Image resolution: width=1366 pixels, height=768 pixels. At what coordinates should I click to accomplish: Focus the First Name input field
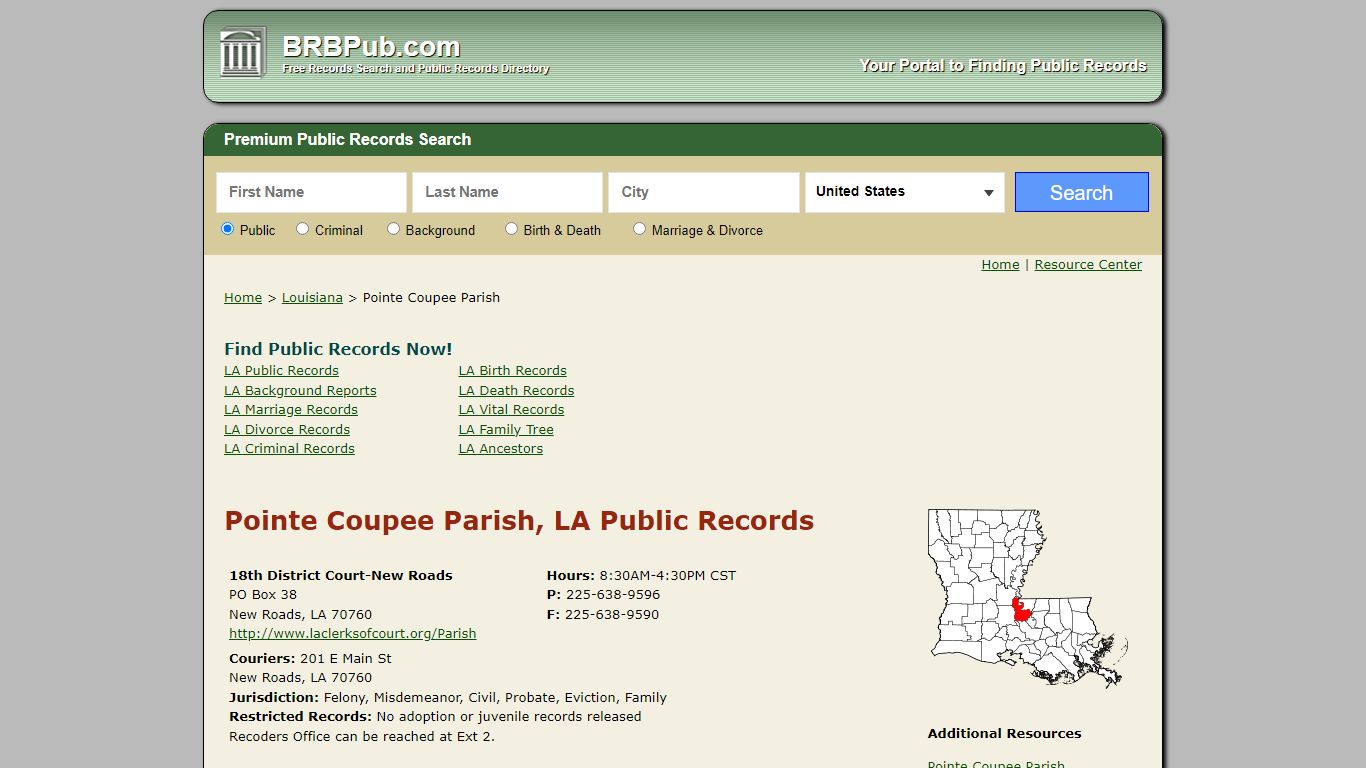pos(311,192)
